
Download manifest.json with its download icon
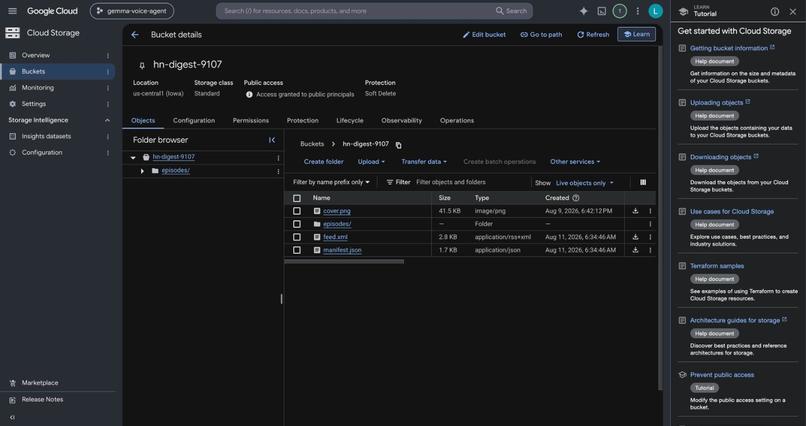(635, 250)
